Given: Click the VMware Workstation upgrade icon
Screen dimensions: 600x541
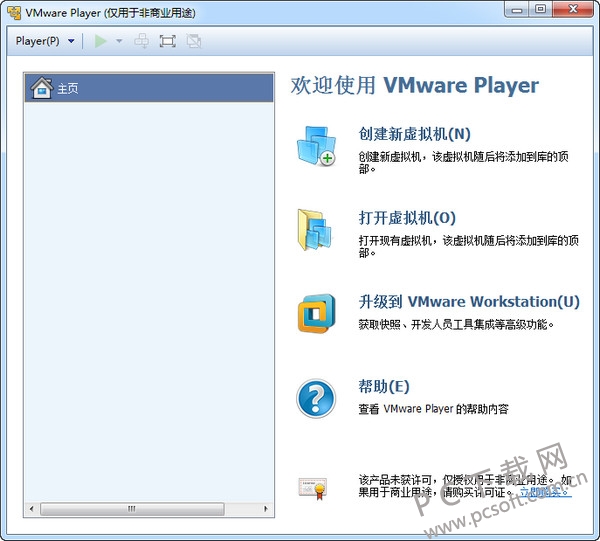Looking at the screenshot, I should point(316,313).
